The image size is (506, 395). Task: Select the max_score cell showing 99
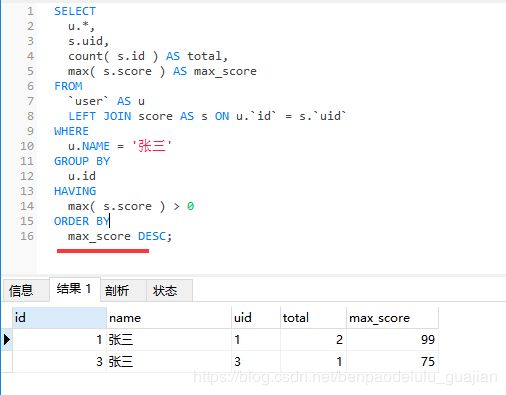392,340
